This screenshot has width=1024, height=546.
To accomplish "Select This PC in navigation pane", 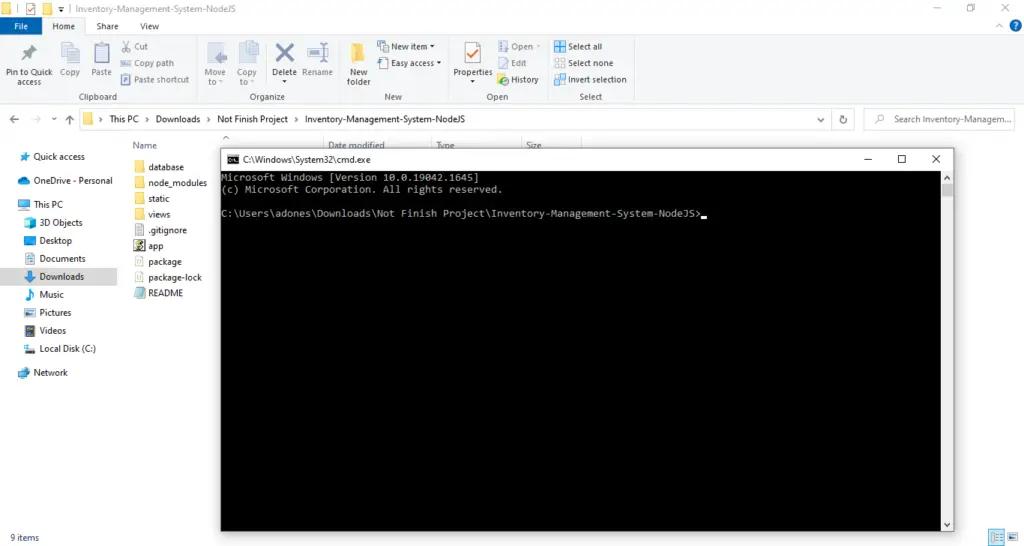I will [x=40, y=204].
